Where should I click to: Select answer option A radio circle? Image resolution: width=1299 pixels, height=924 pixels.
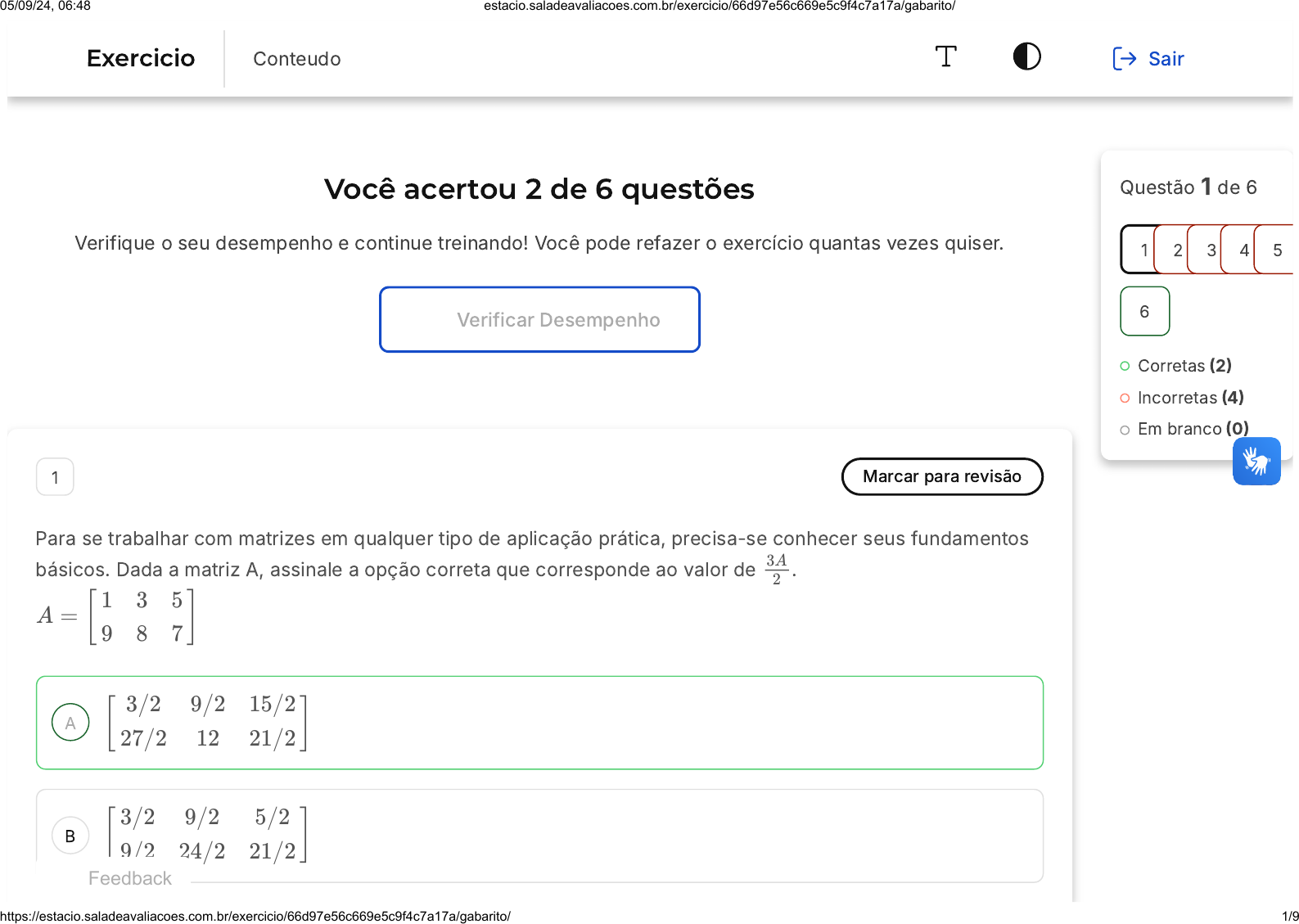70,723
